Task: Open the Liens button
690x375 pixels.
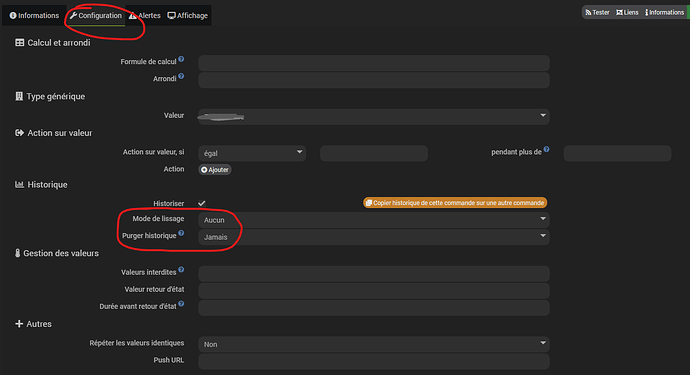Action: (627, 12)
